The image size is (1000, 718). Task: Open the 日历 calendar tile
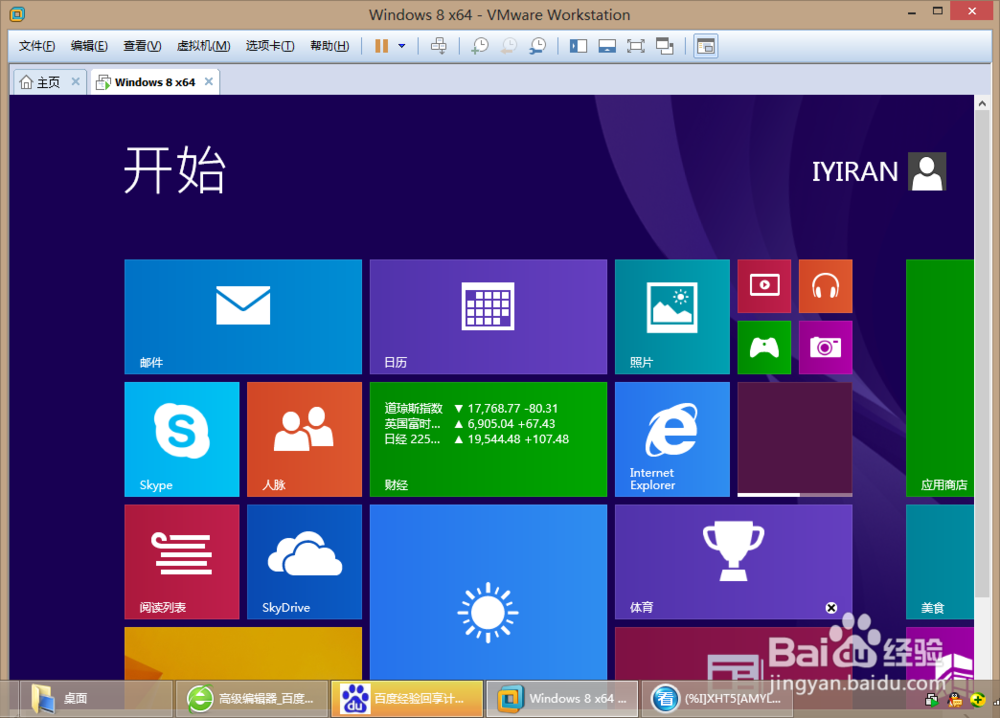pyautogui.click(x=488, y=316)
